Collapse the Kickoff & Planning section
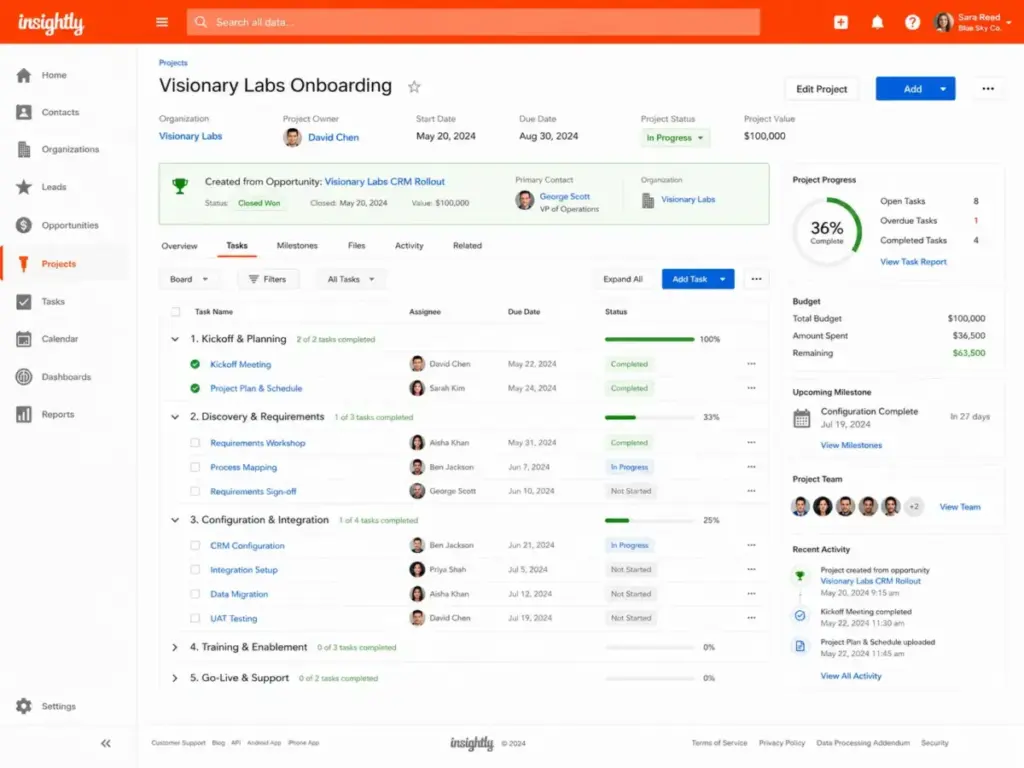 click(x=174, y=339)
